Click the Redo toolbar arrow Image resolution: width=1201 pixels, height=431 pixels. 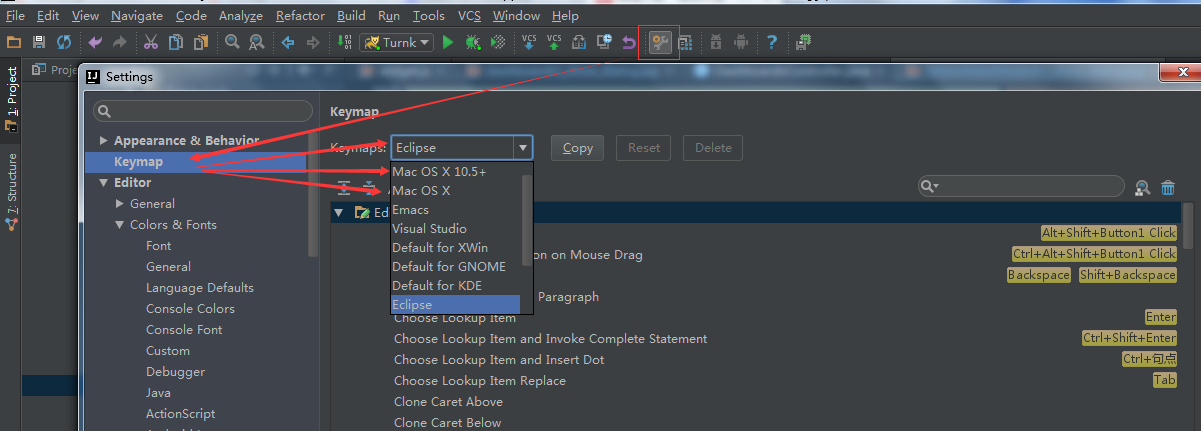tap(120, 42)
